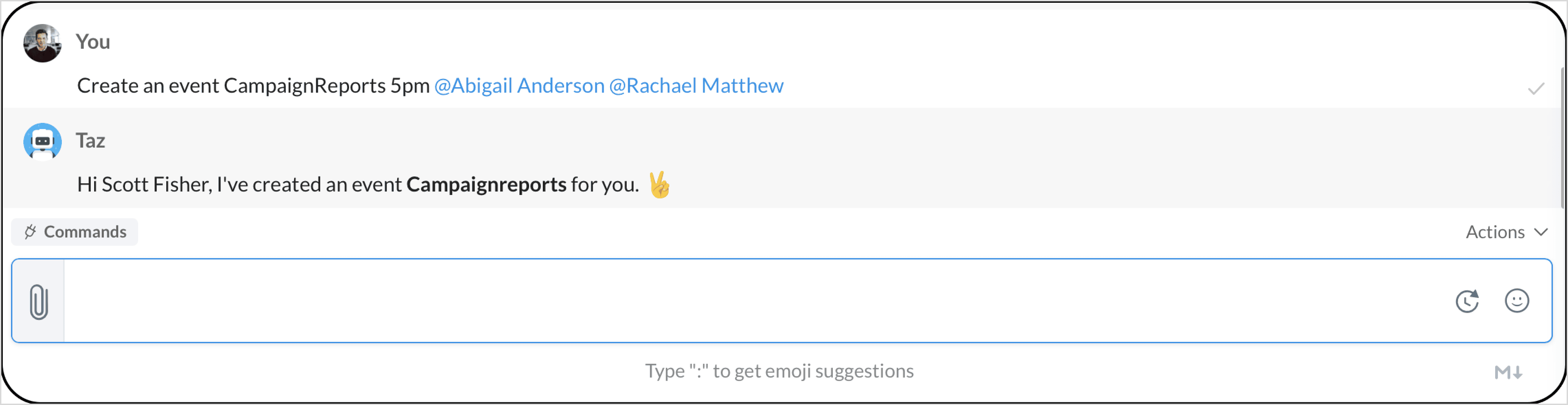The height and width of the screenshot is (405, 1568).
Task: Click the message delivered checkmark
Action: (x=1536, y=89)
